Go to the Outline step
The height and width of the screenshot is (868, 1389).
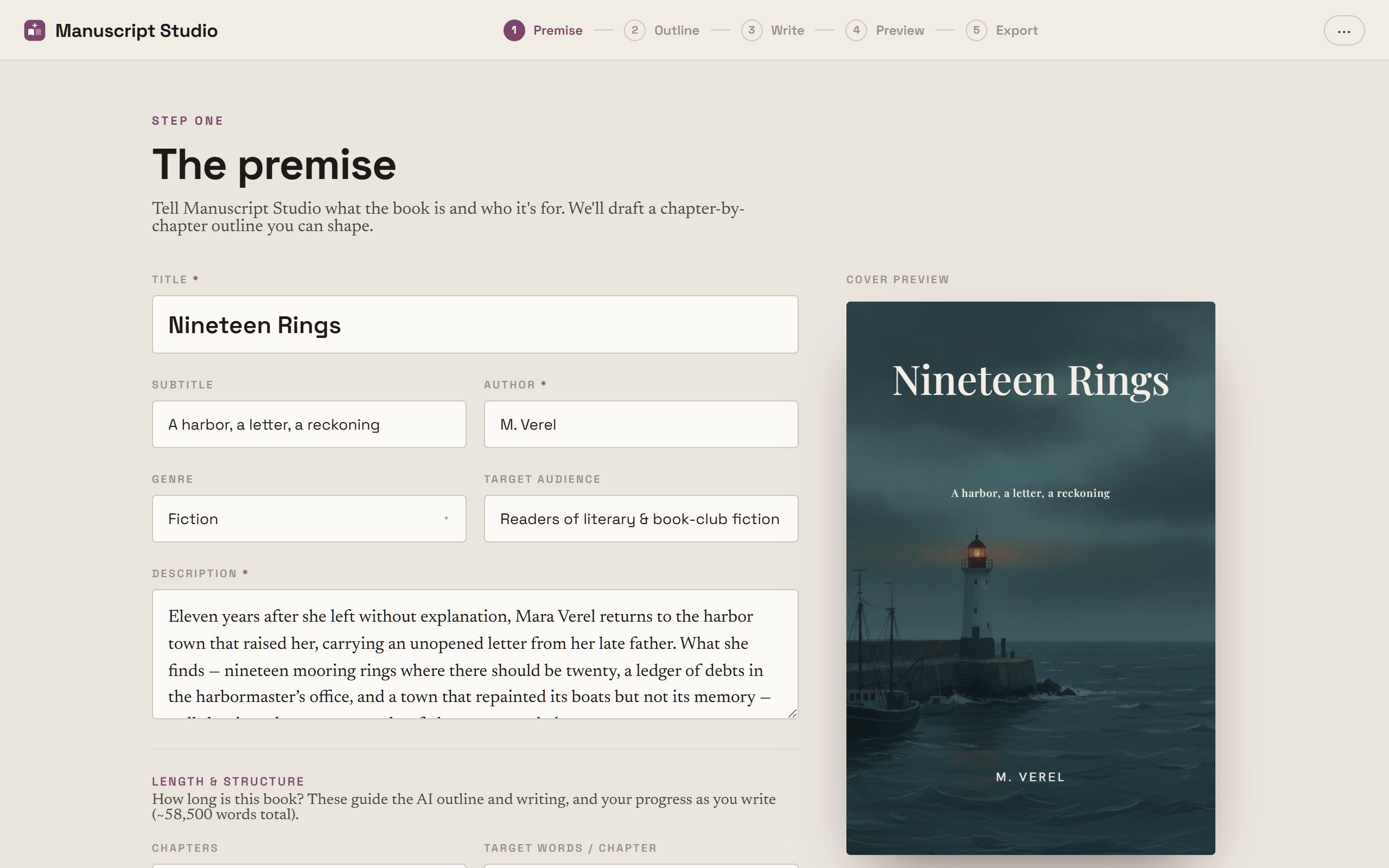[x=661, y=30]
